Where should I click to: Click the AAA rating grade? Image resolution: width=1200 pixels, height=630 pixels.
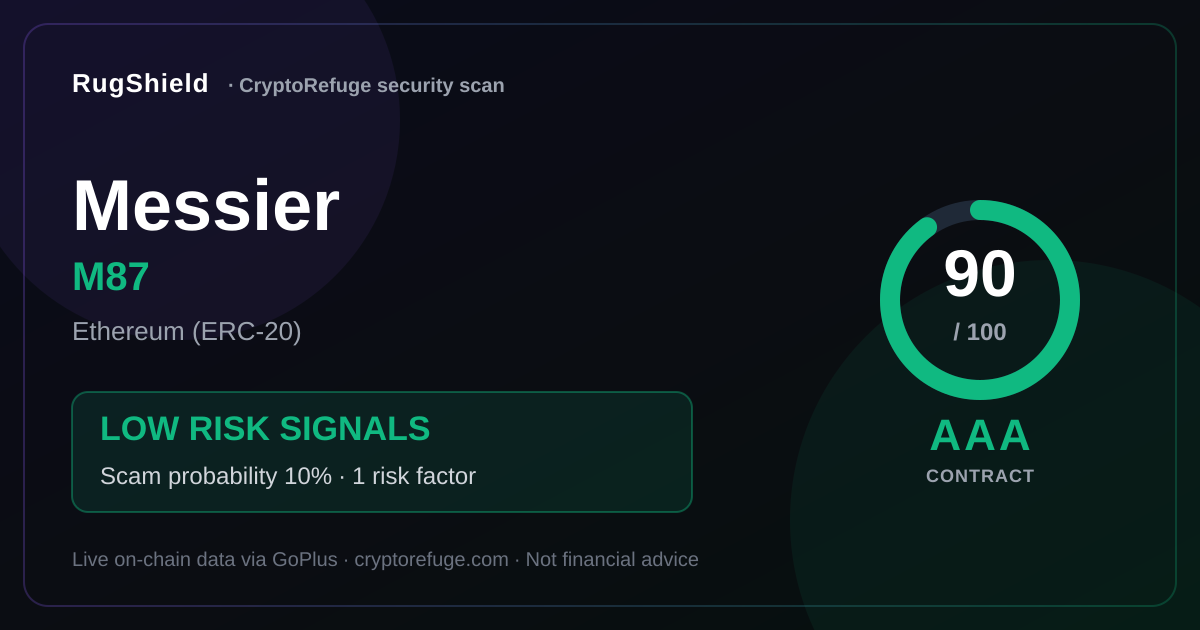click(x=980, y=435)
